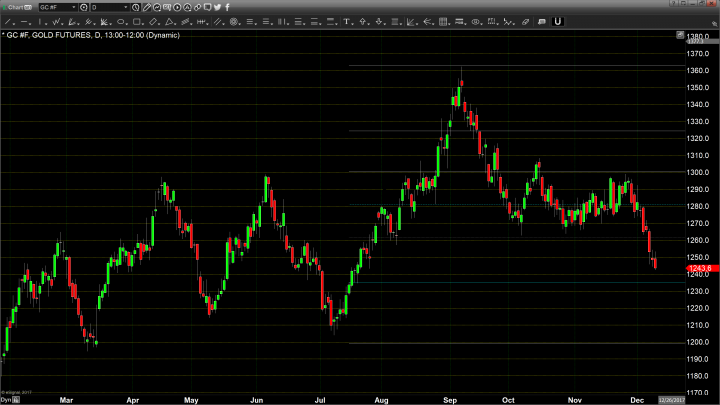Screen dimensions: 720x405
Task: Click the Mar label on time axis
Action: [x=66, y=400]
